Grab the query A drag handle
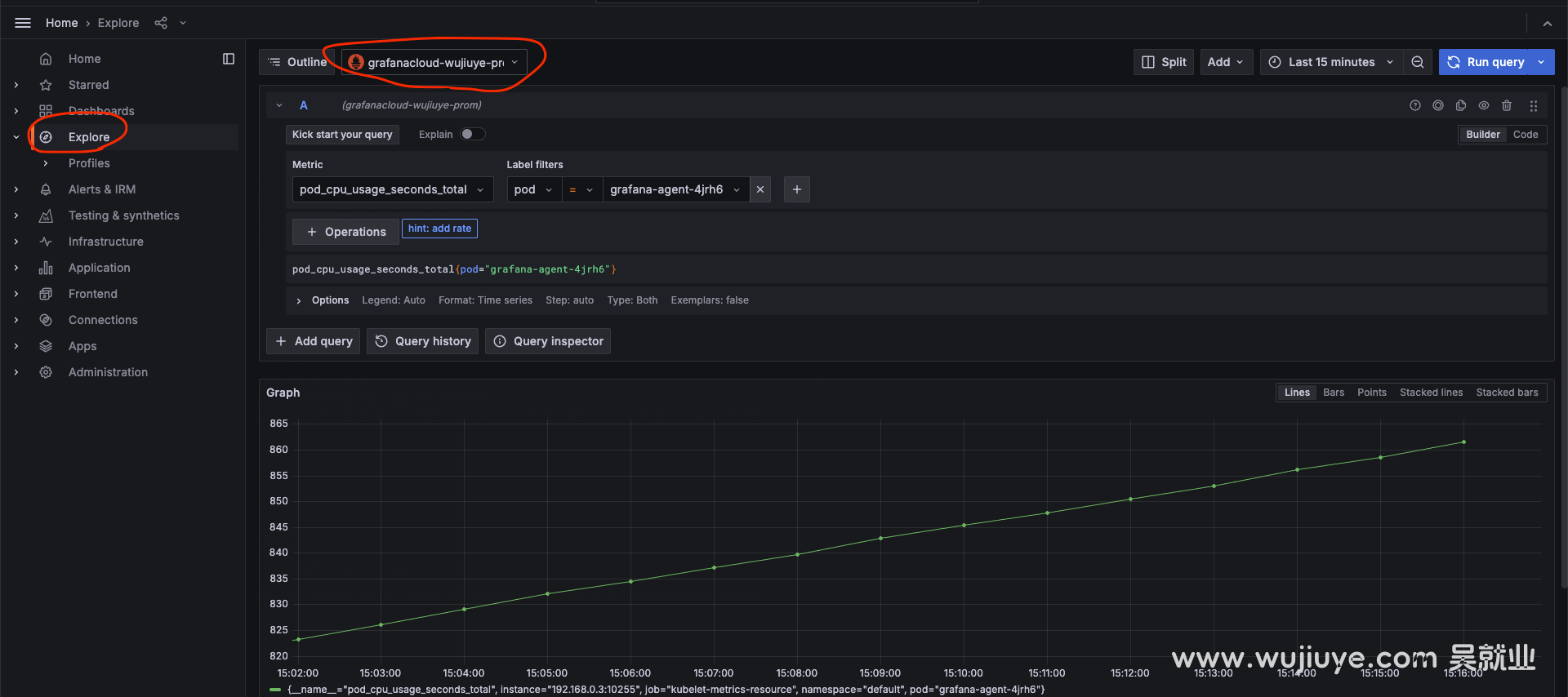 1534,105
